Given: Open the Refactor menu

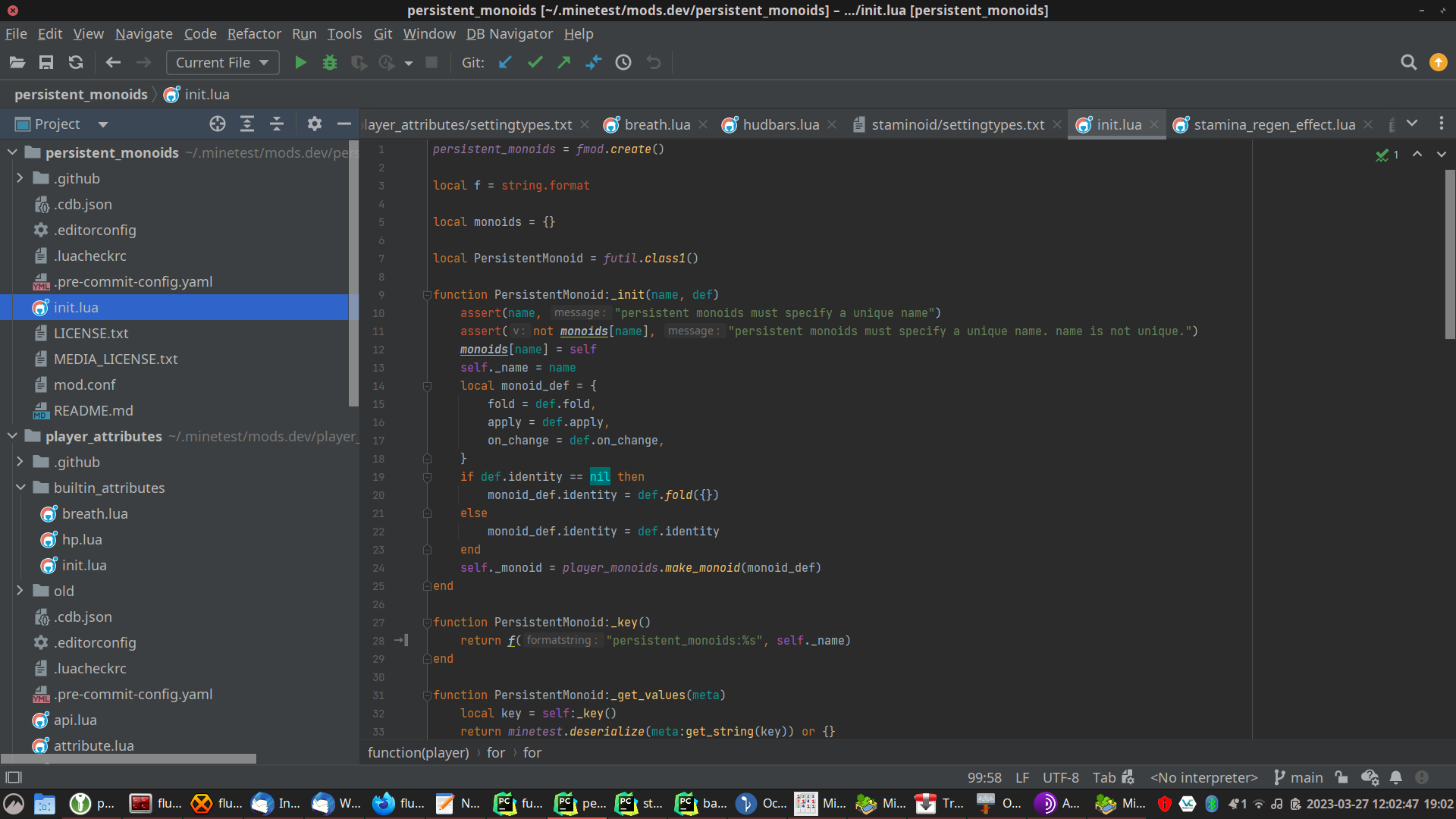Looking at the screenshot, I should point(253,34).
